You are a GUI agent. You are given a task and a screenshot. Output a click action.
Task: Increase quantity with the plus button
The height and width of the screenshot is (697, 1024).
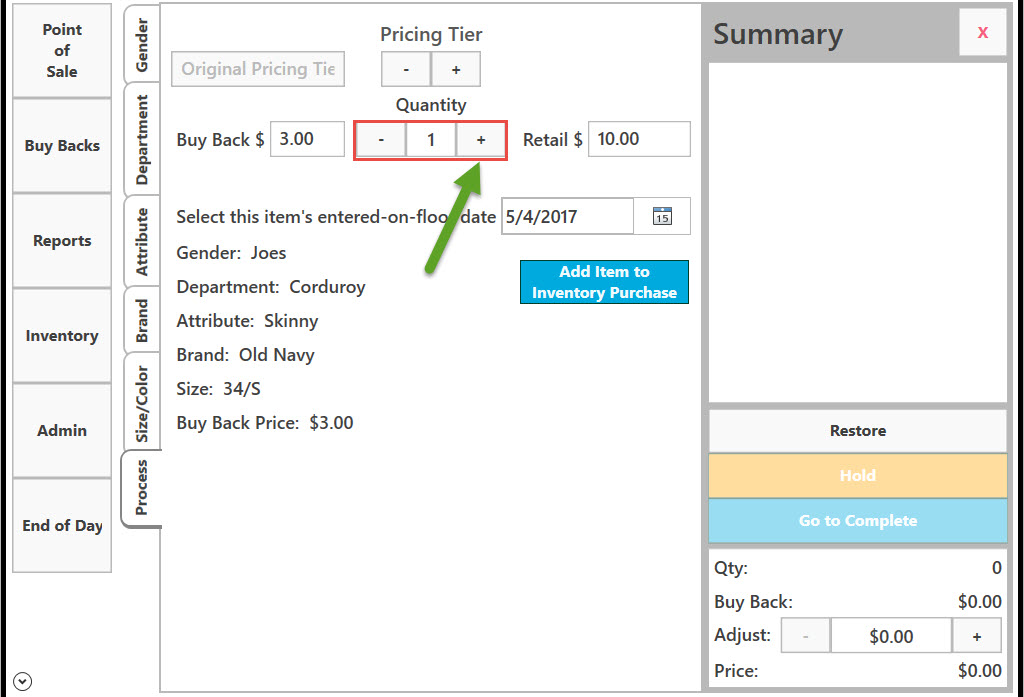481,140
